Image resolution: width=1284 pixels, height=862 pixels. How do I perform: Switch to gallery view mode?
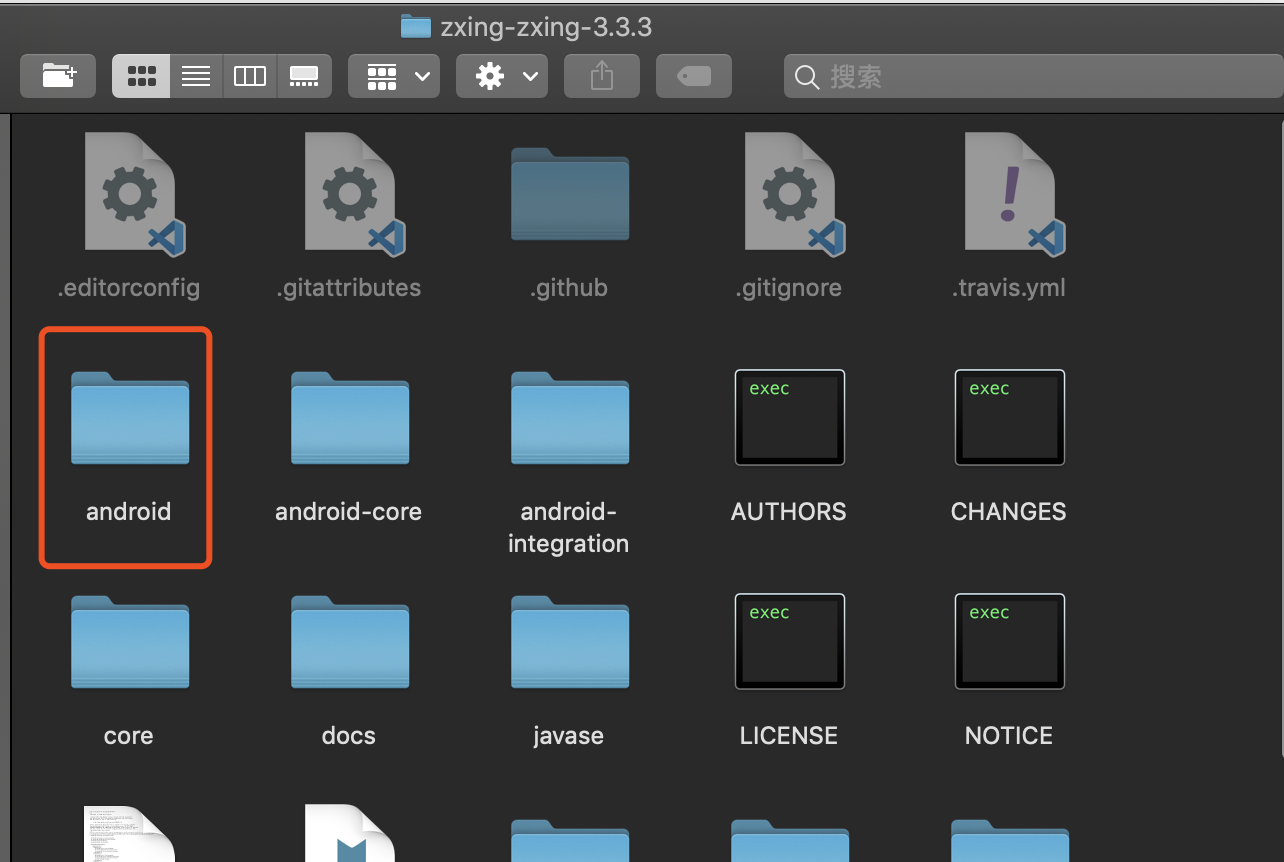click(304, 76)
